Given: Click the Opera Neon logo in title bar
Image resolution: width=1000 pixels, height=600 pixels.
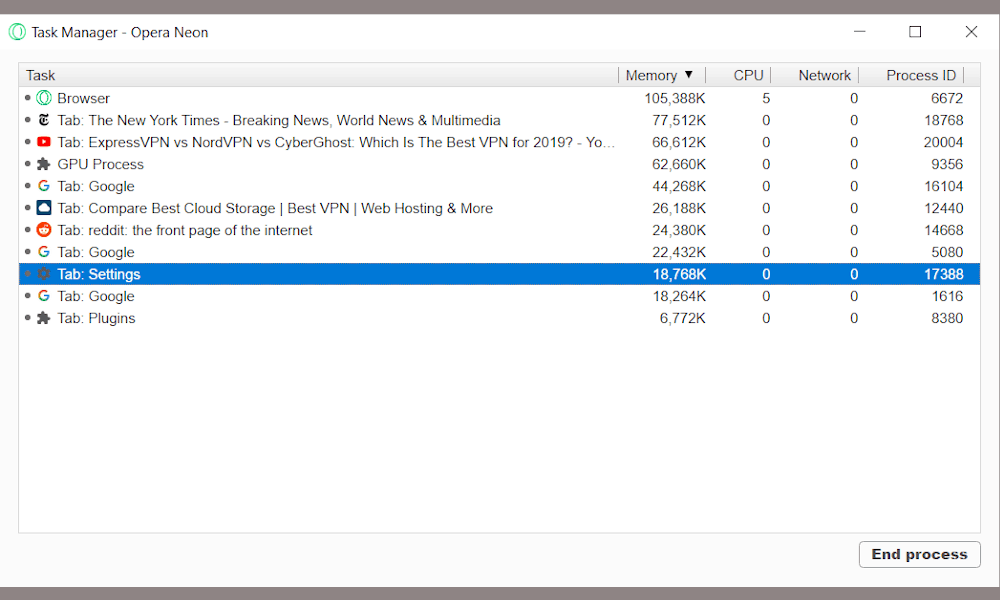Looking at the screenshot, I should 17,32.
